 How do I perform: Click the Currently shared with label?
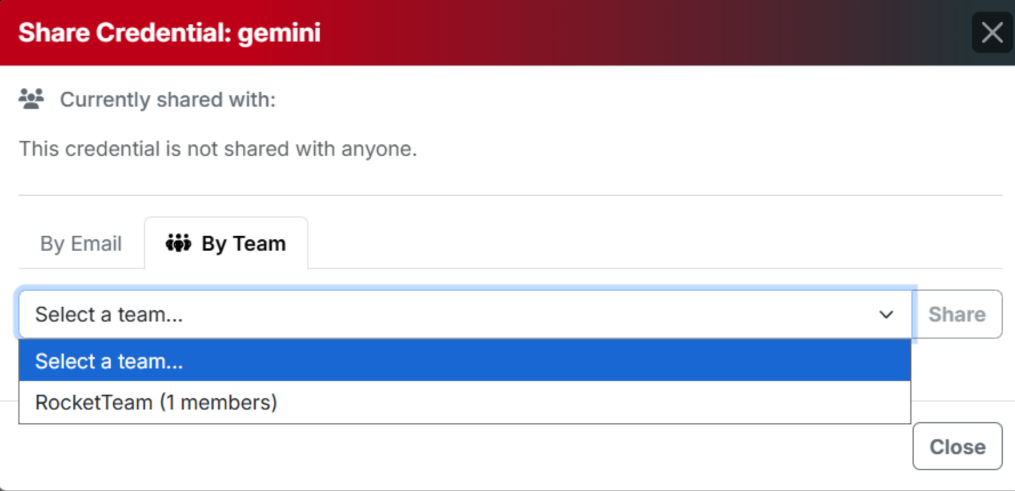167,100
